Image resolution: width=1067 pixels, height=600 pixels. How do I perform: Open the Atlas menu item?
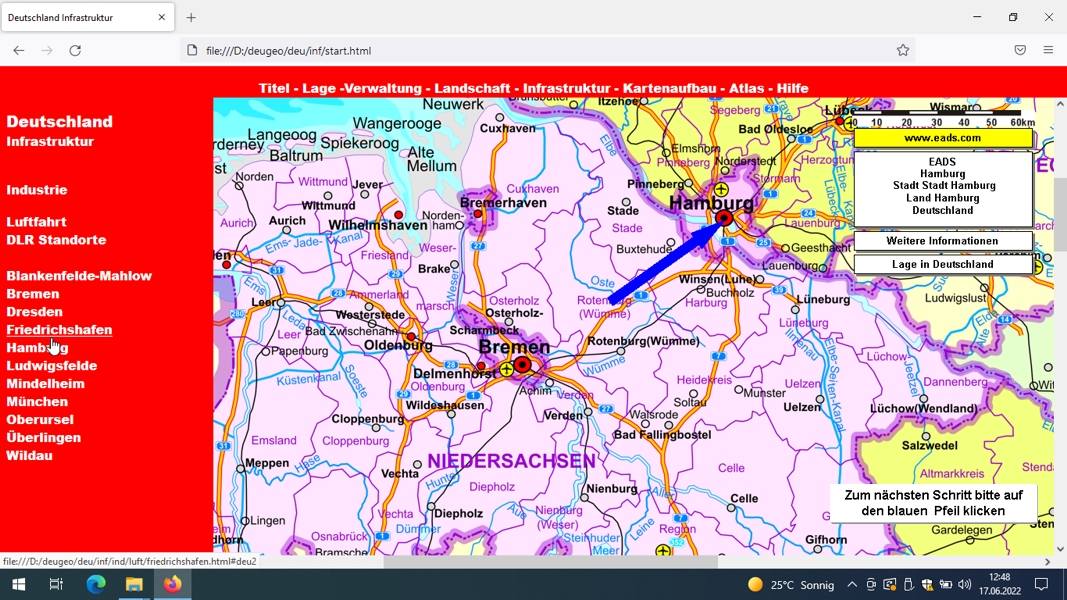pos(746,88)
